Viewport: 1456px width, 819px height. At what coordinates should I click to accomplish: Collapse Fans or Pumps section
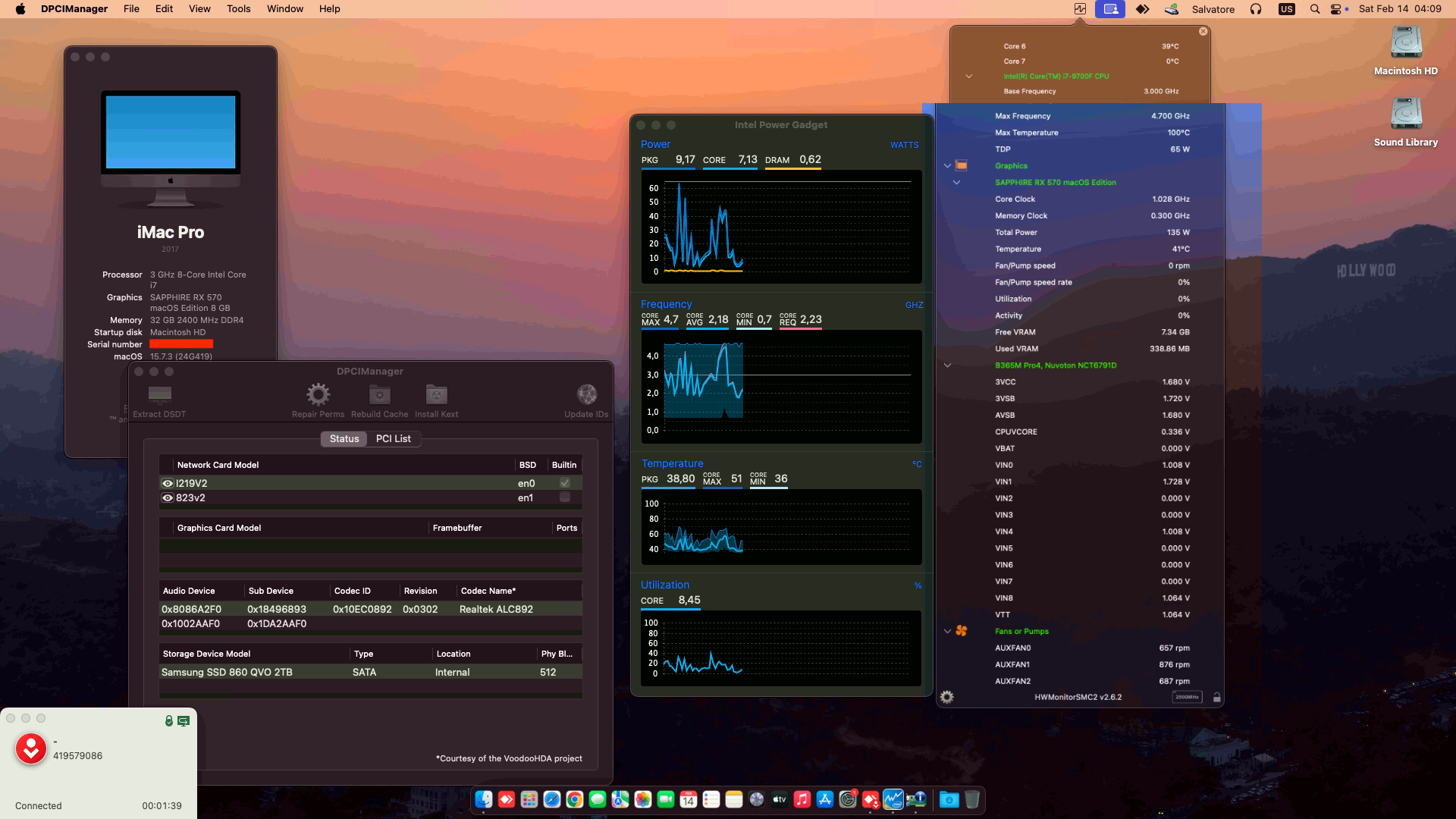[x=947, y=631]
